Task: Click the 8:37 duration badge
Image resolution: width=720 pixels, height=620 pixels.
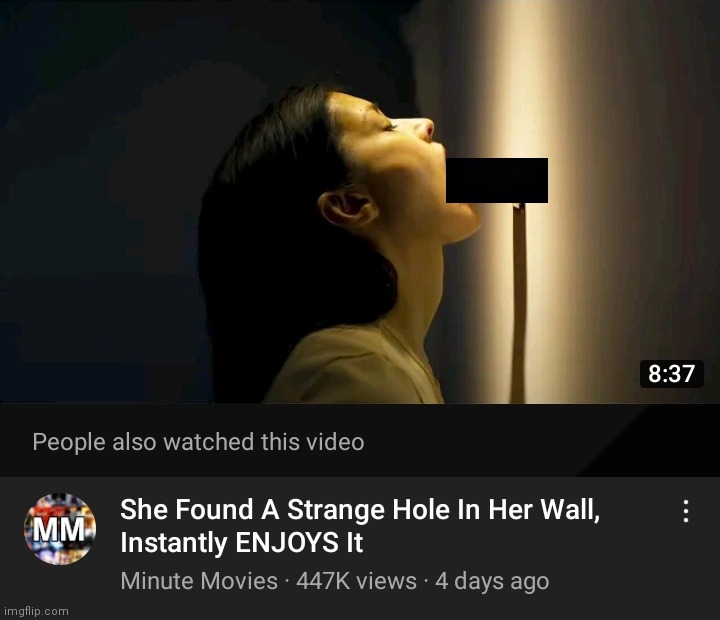Action: click(671, 373)
